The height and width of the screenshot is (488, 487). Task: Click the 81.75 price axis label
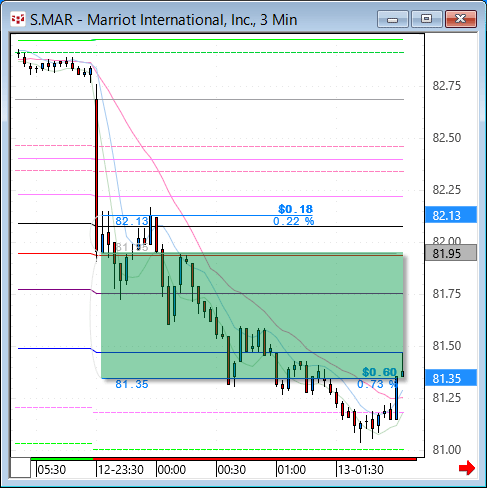click(x=447, y=293)
